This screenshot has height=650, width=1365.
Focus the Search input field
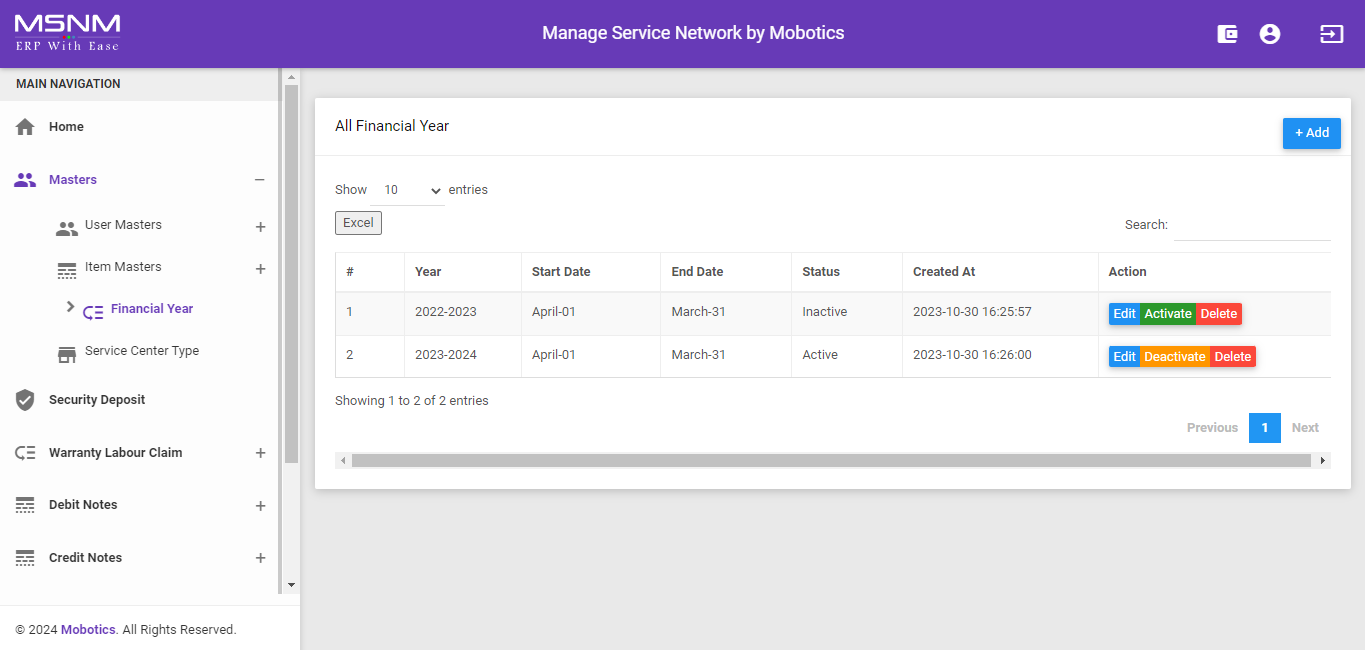point(1251,226)
